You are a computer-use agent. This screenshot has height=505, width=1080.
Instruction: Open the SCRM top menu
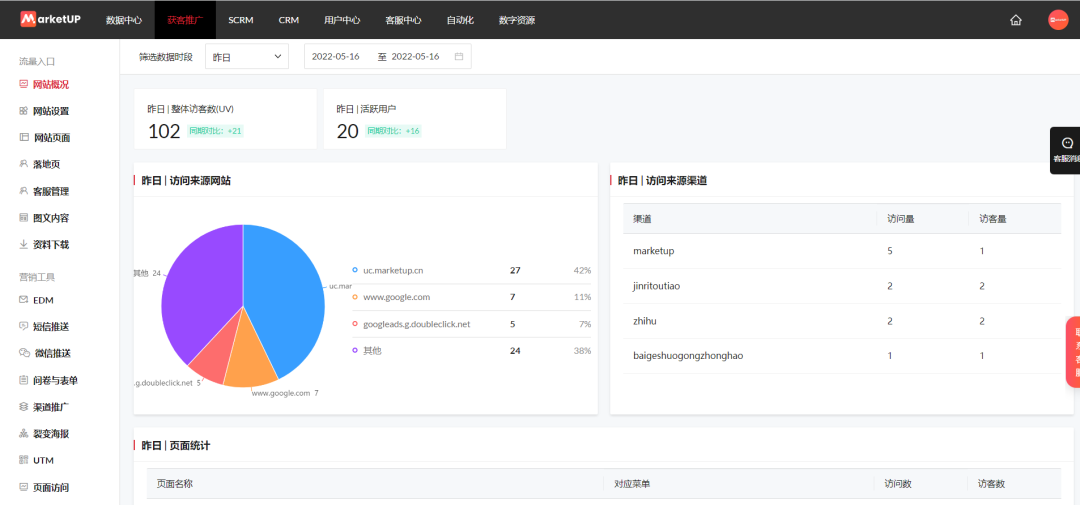point(241,20)
